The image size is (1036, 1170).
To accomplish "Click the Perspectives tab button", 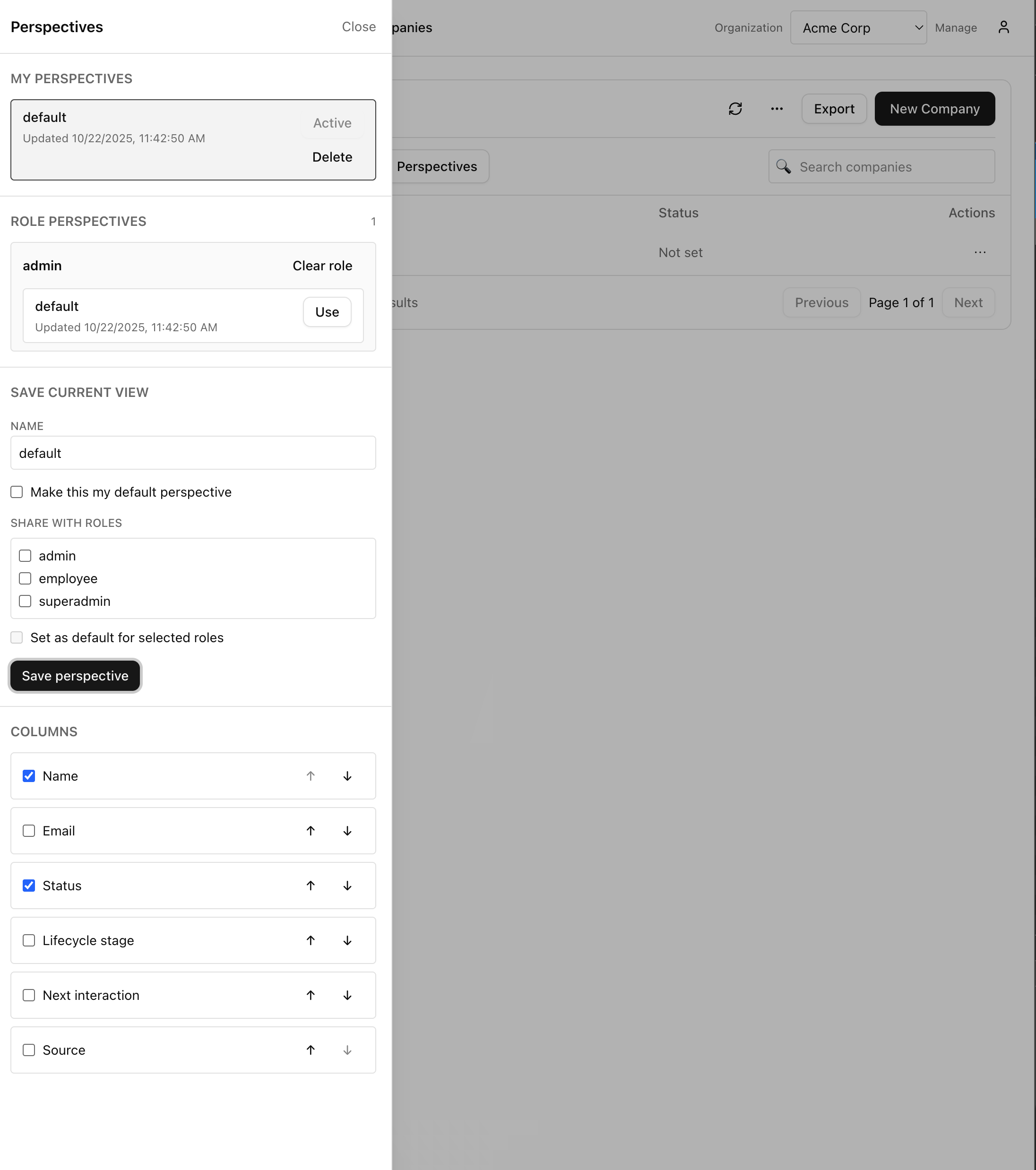I will [x=437, y=167].
